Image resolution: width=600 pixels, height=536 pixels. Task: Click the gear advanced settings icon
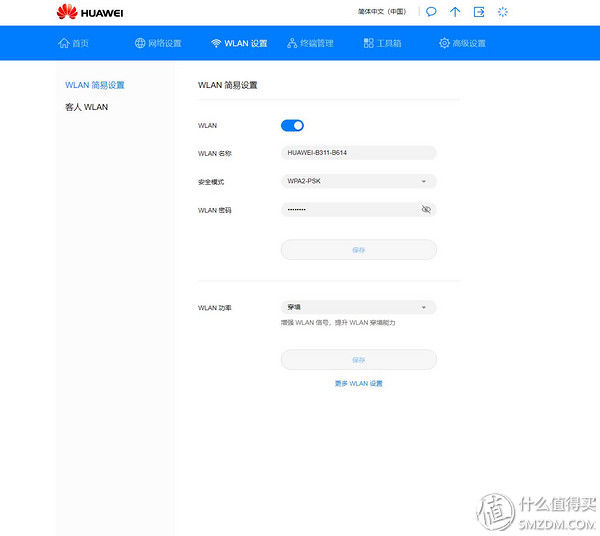click(444, 43)
